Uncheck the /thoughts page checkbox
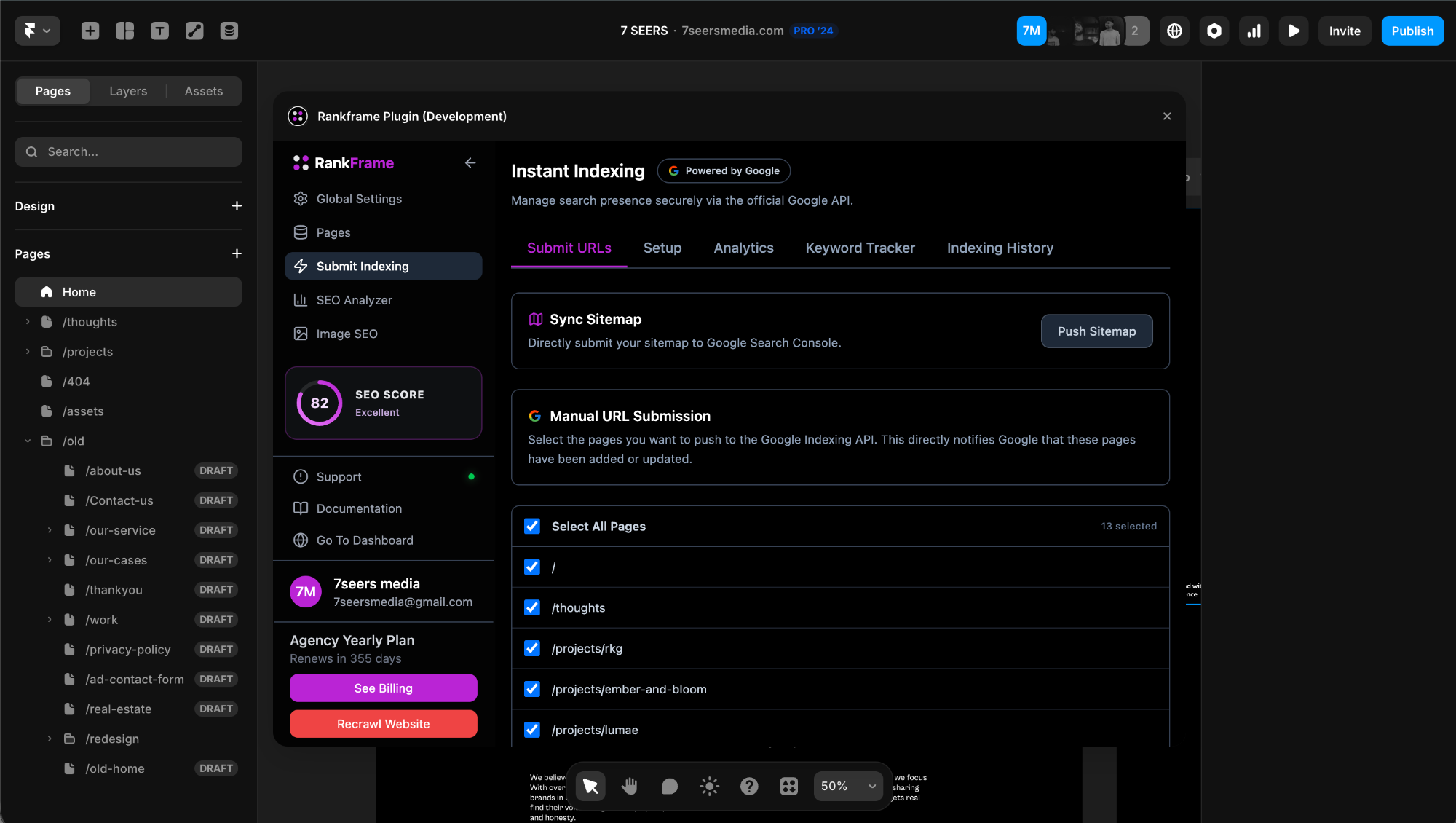Screen dimensions: 1456x823 532,608
